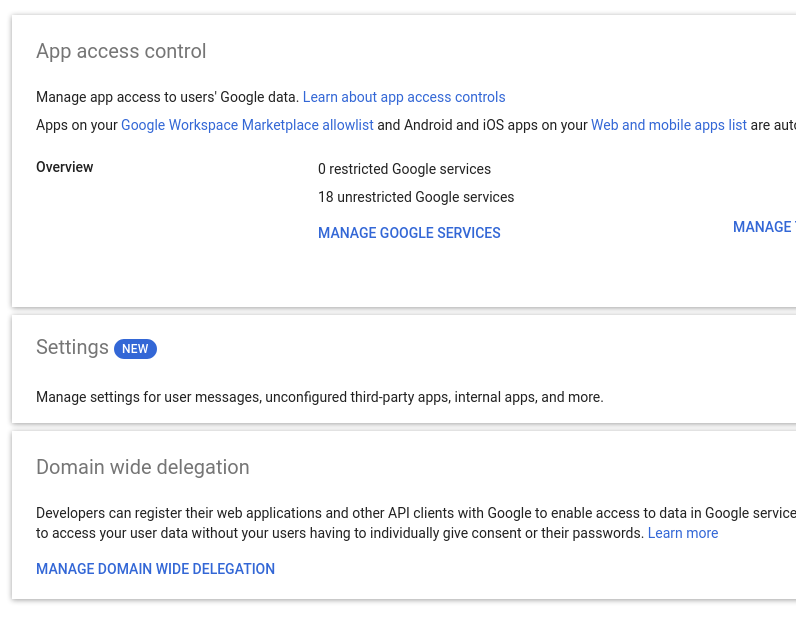
Task: Click the 'Apps on your' text before allowlist link
Action: coord(77,125)
